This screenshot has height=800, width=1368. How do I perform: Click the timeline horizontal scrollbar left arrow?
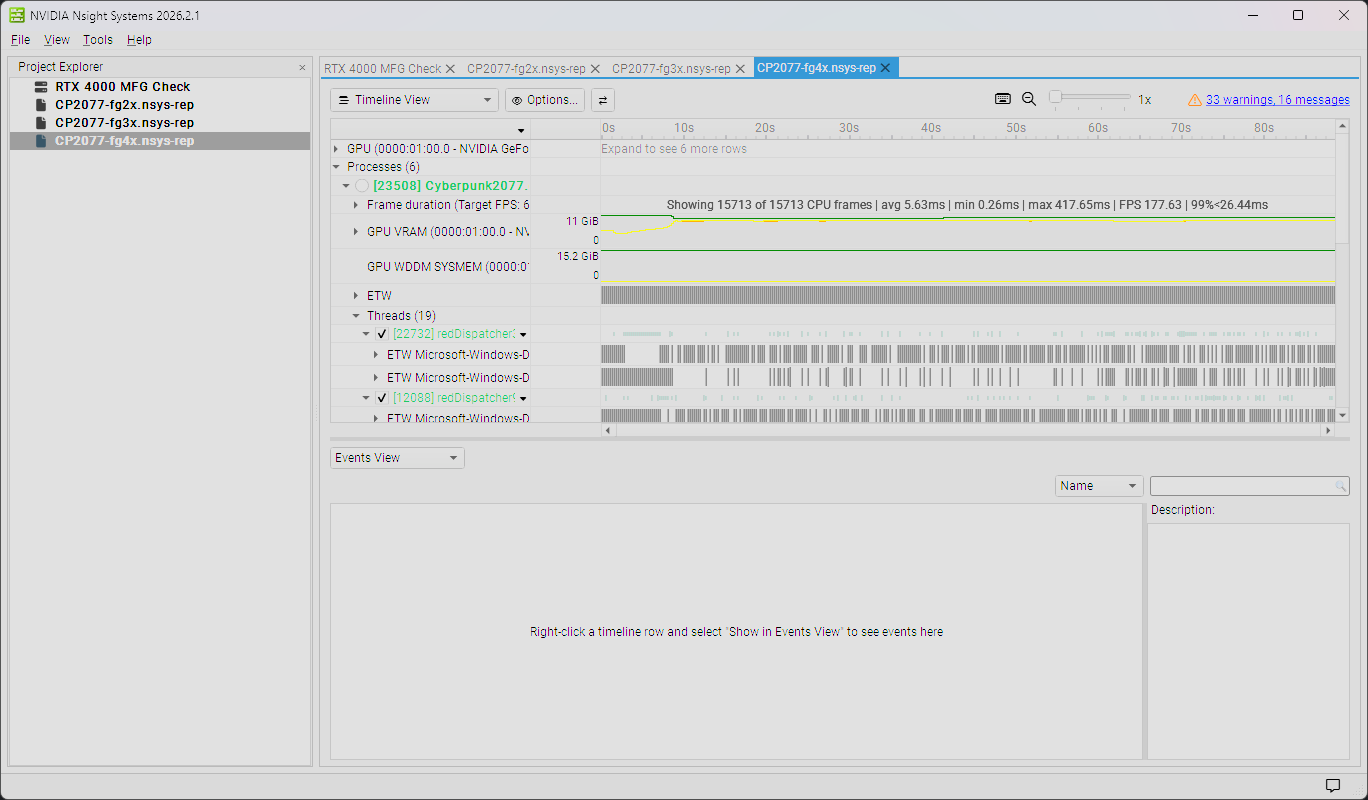[608, 430]
